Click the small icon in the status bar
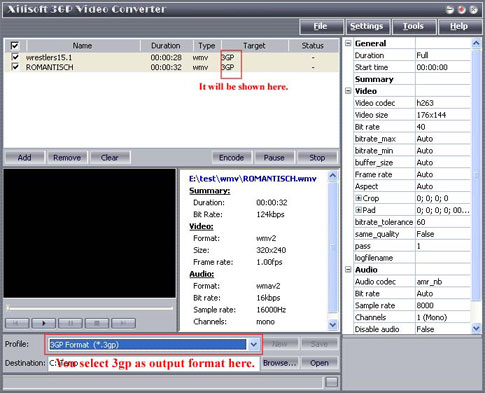This screenshot has height=393, width=485. (x=331, y=382)
